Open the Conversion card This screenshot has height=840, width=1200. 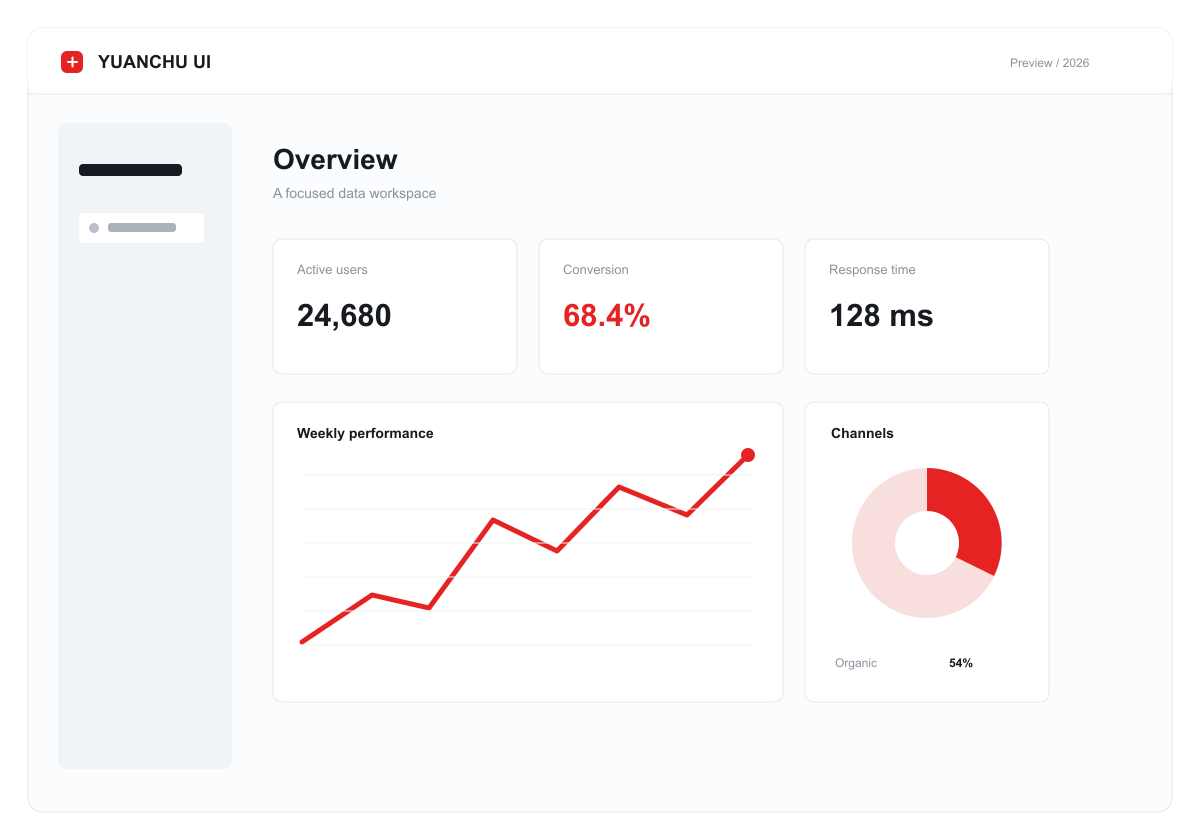click(661, 306)
